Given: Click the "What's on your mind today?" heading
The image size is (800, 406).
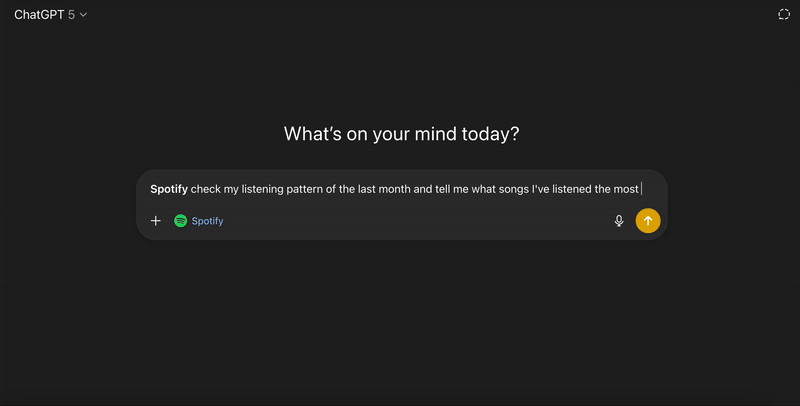Looking at the screenshot, I should tap(401, 134).
